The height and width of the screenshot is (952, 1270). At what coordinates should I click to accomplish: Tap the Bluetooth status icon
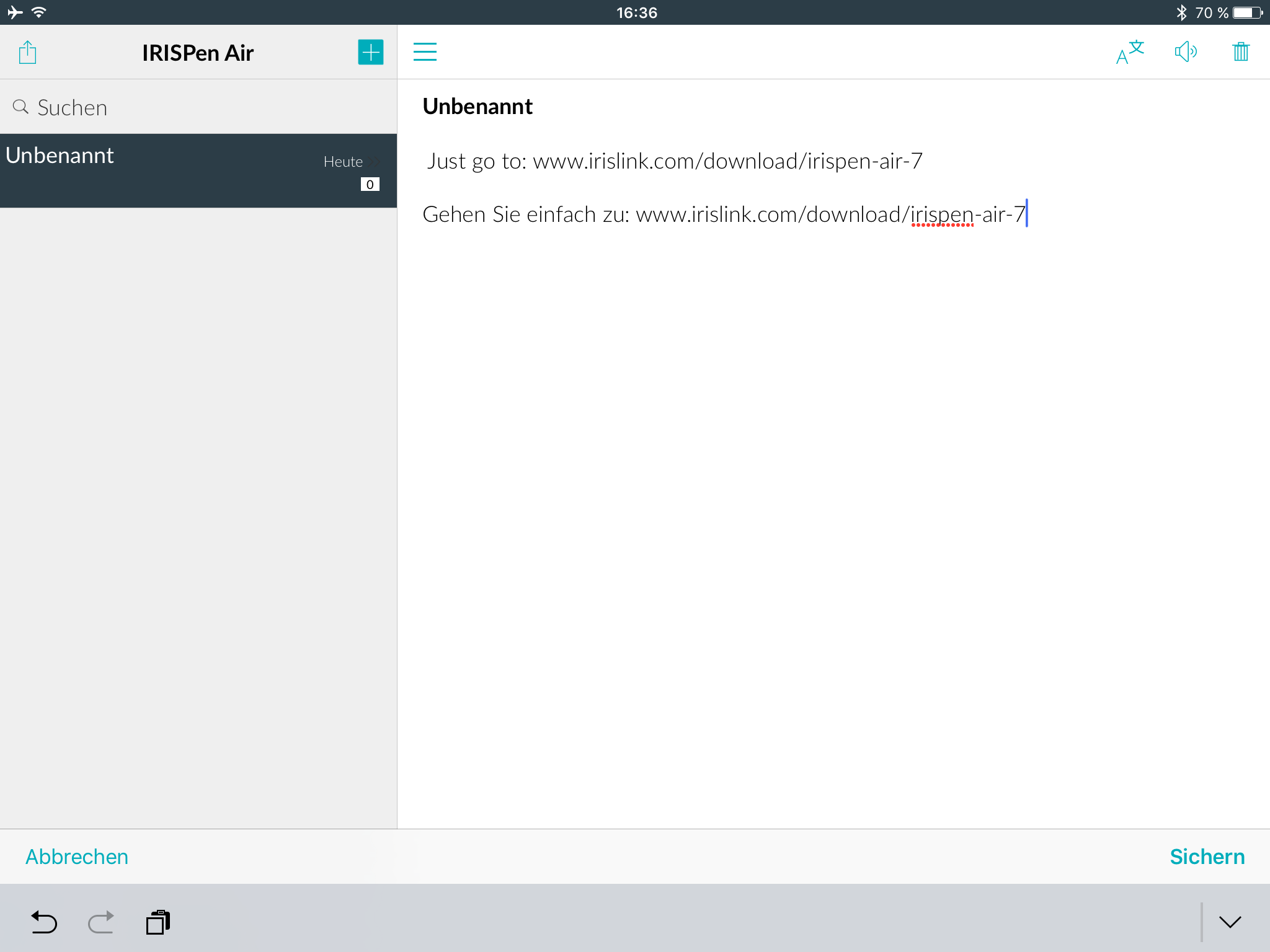coord(1182,12)
